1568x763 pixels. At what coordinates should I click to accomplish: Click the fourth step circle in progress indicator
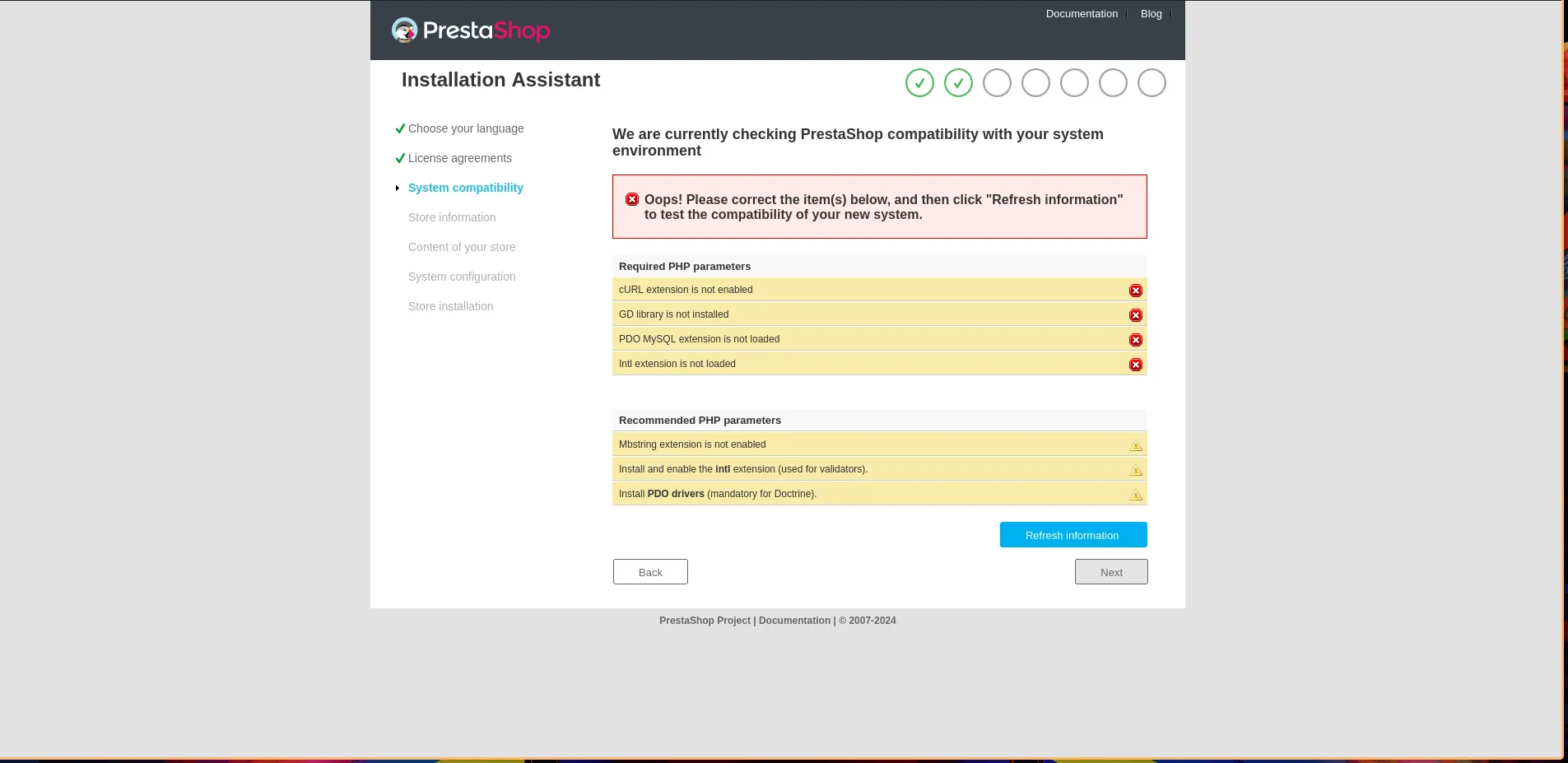click(x=1035, y=83)
